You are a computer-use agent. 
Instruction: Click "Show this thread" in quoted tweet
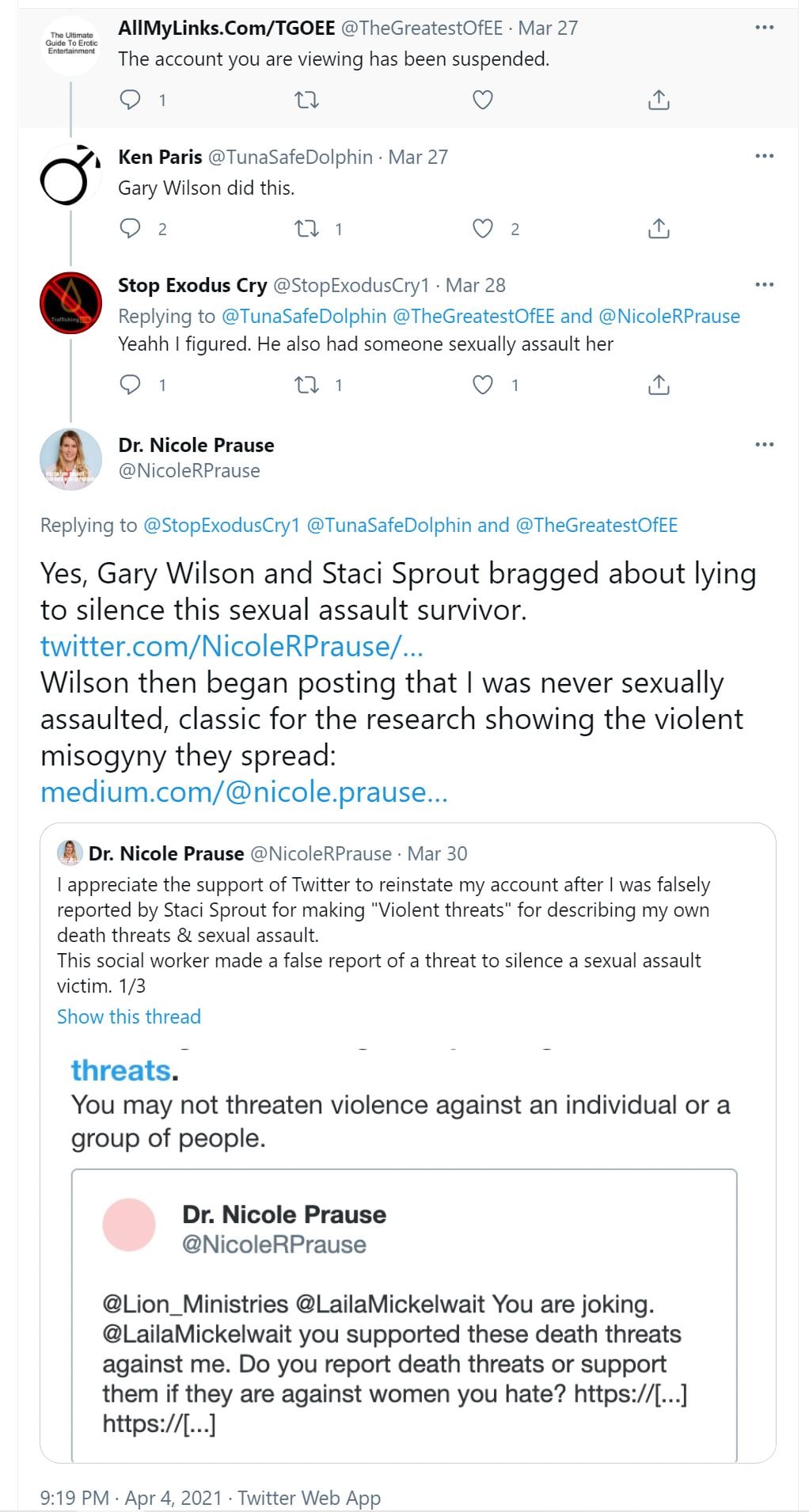(129, 1016)
